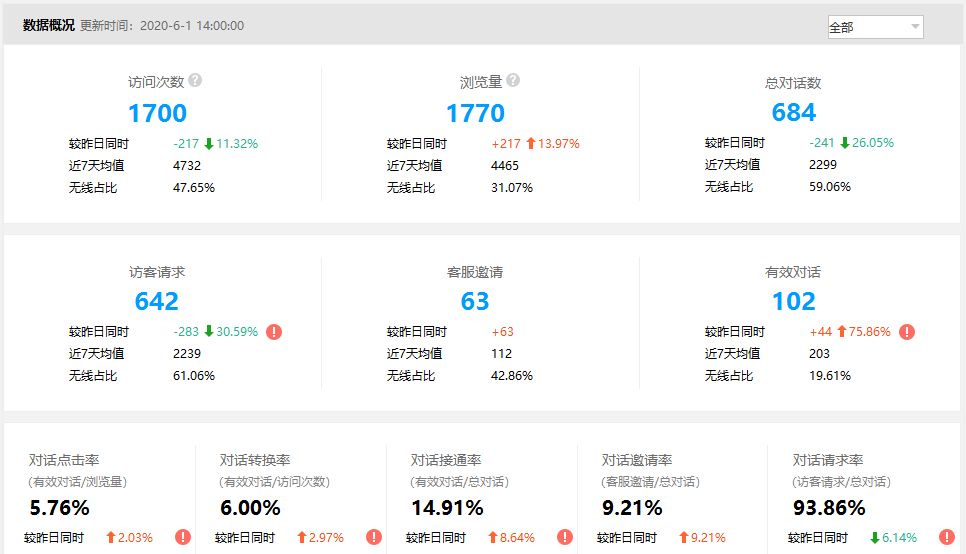Viewport: 966px width, 554px height.
Task: Click alert icon in 对话点击率 row
Action: [183, 537]
